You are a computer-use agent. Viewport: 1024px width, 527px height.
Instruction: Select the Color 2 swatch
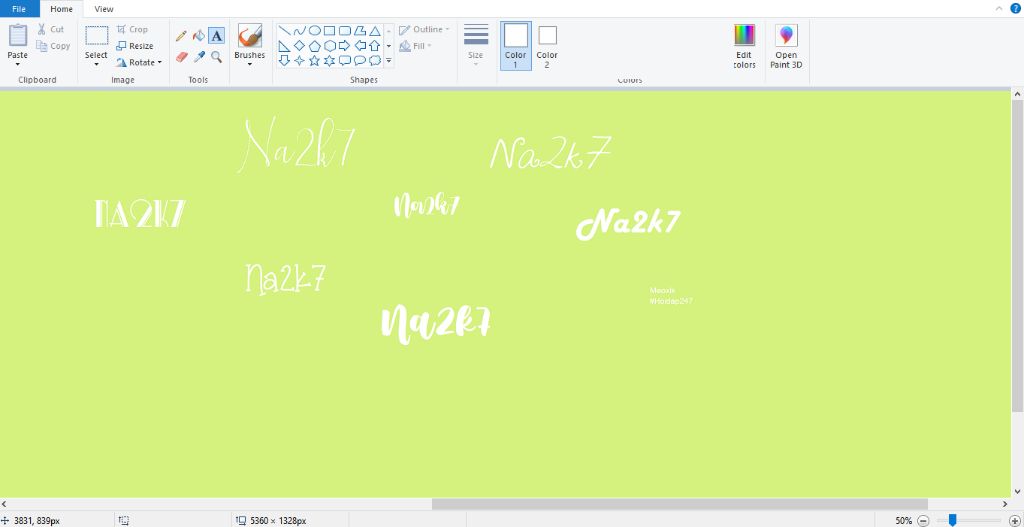[547, 46]
